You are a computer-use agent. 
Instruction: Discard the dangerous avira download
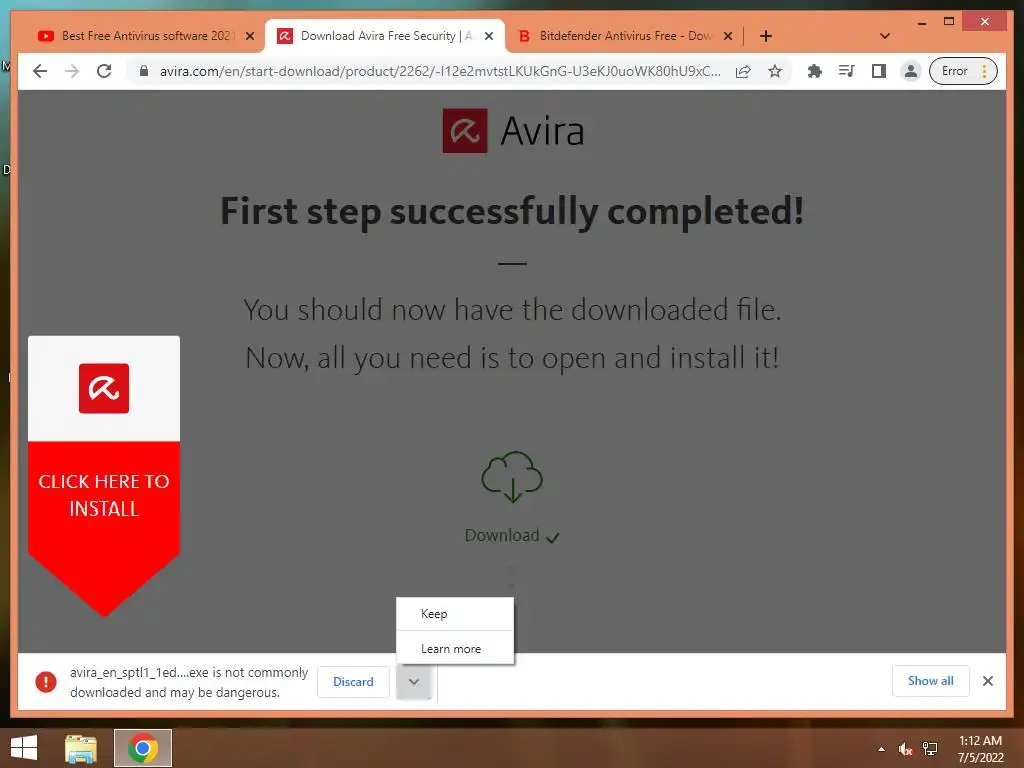(x=353, y=682)
